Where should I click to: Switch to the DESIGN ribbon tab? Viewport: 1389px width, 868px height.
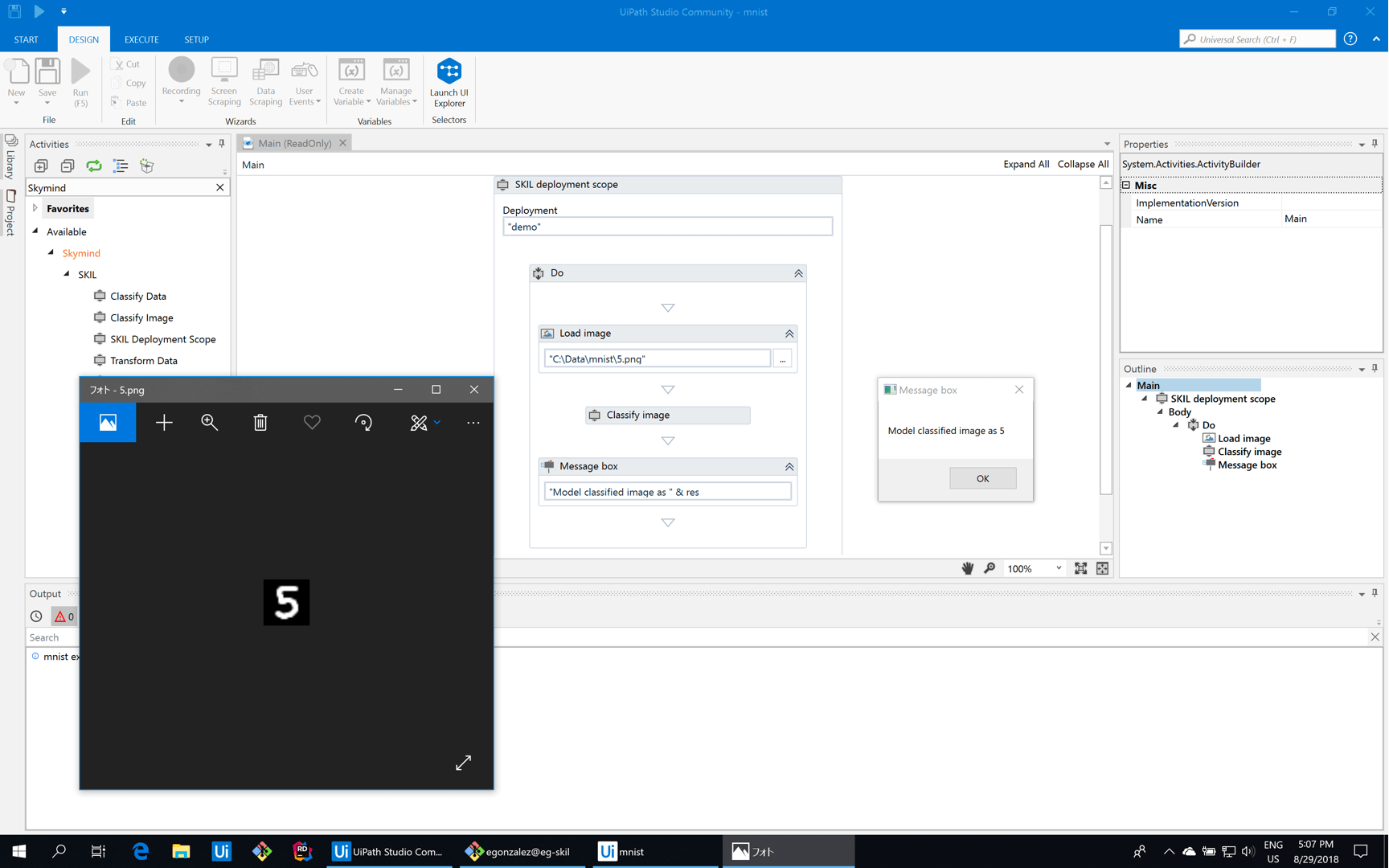pyautogui.click(x=84, y=39)
